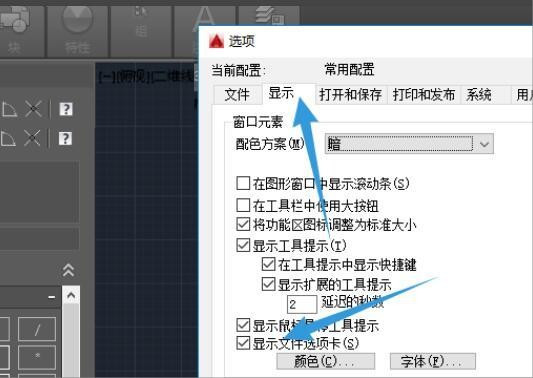Click the multiply "*" calculator key

coord(37,357)
